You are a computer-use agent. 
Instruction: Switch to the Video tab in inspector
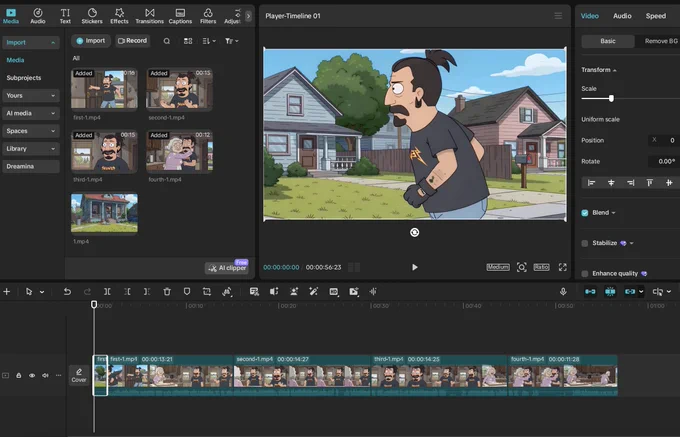click(x=589, y=16)
